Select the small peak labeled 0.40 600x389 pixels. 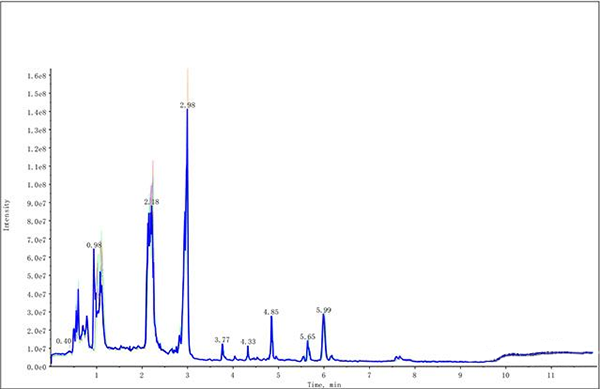click(64, 341)
